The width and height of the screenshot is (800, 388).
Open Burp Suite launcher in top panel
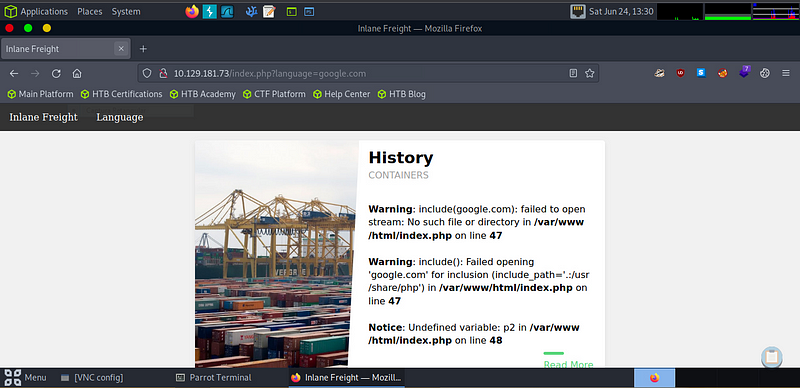[210, 11]
